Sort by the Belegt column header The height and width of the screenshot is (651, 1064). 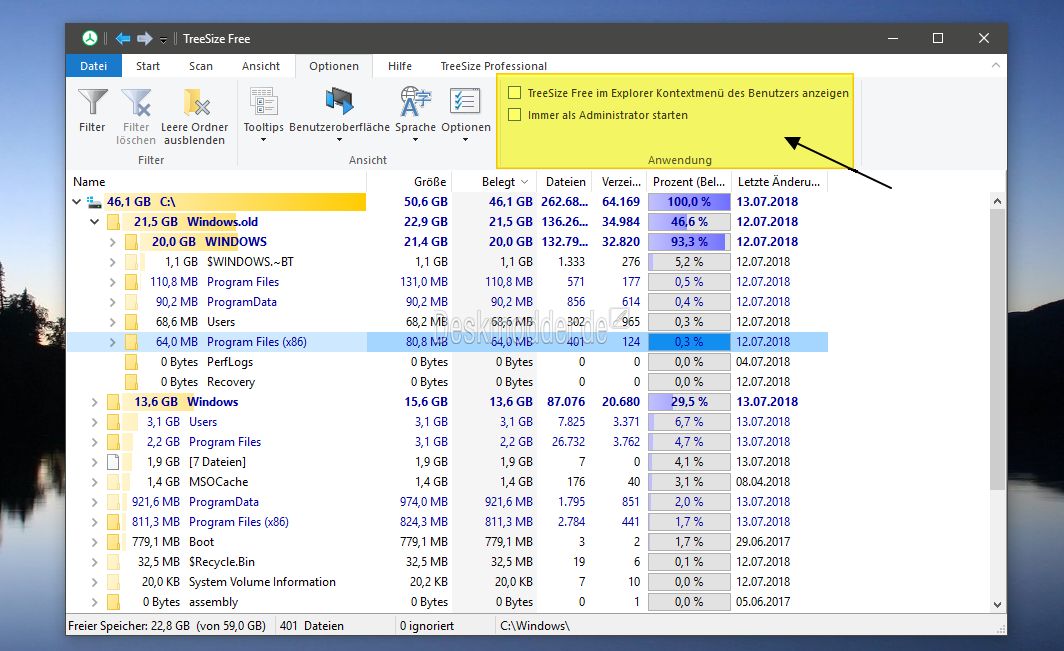coord(494,182)
